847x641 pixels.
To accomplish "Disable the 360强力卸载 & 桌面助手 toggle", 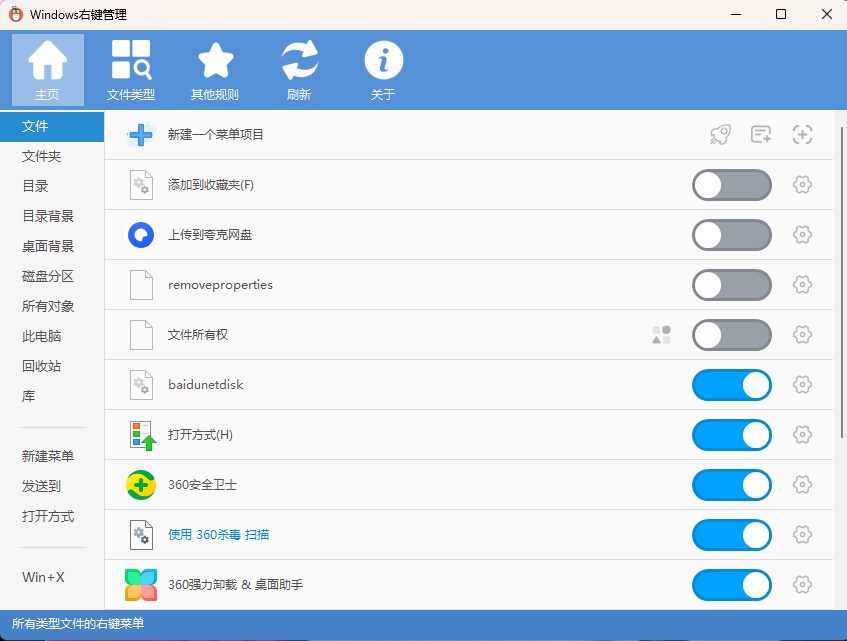I will coord(732,585).
